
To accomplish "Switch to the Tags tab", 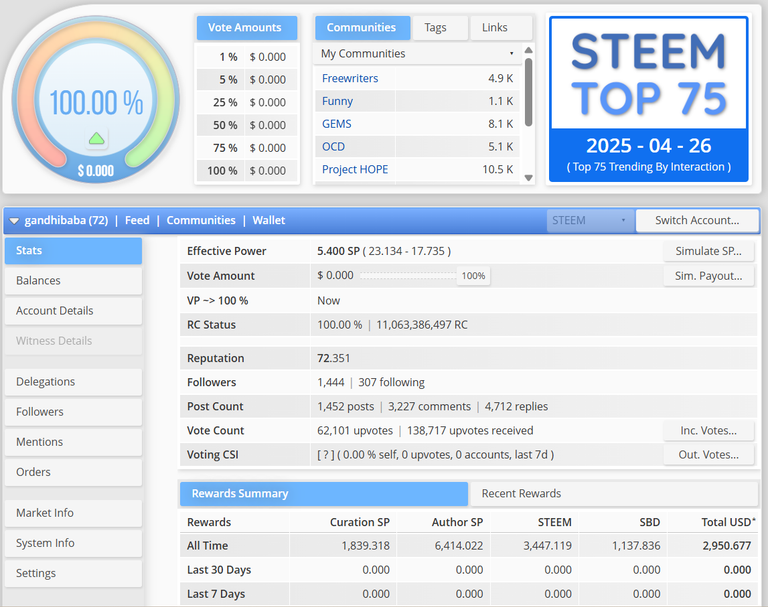I will (x=440, y=28).
